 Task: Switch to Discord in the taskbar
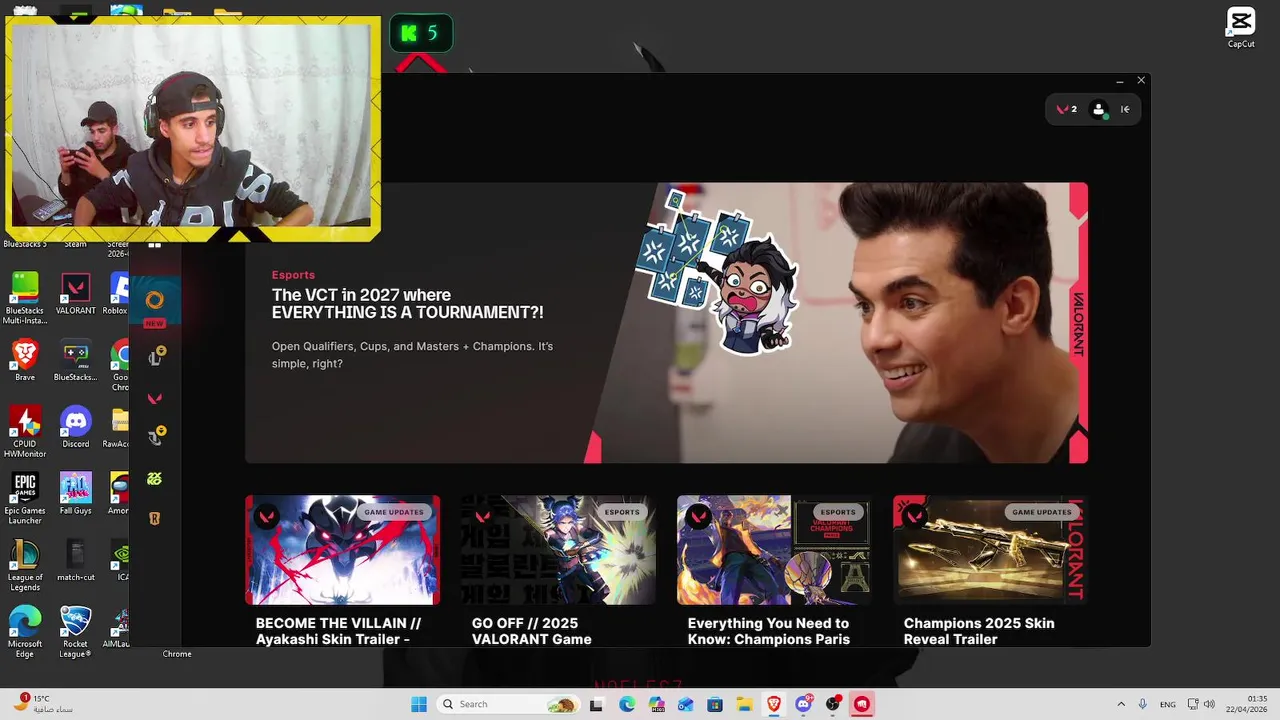(804, 704)
